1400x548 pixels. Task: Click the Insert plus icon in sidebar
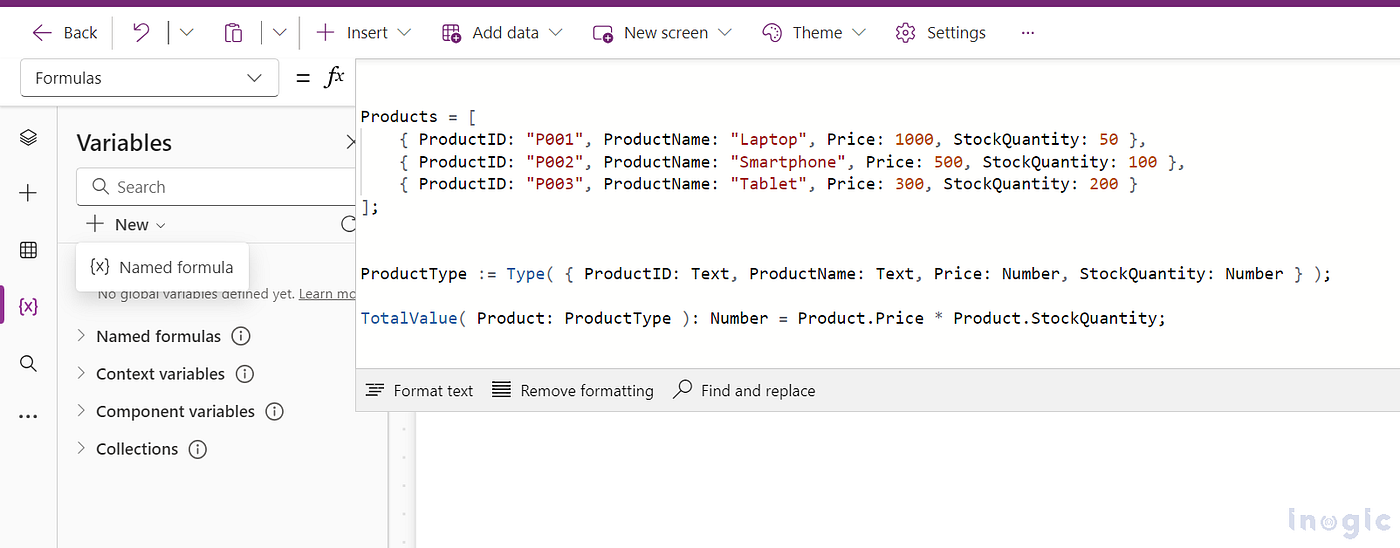point(28,193)
